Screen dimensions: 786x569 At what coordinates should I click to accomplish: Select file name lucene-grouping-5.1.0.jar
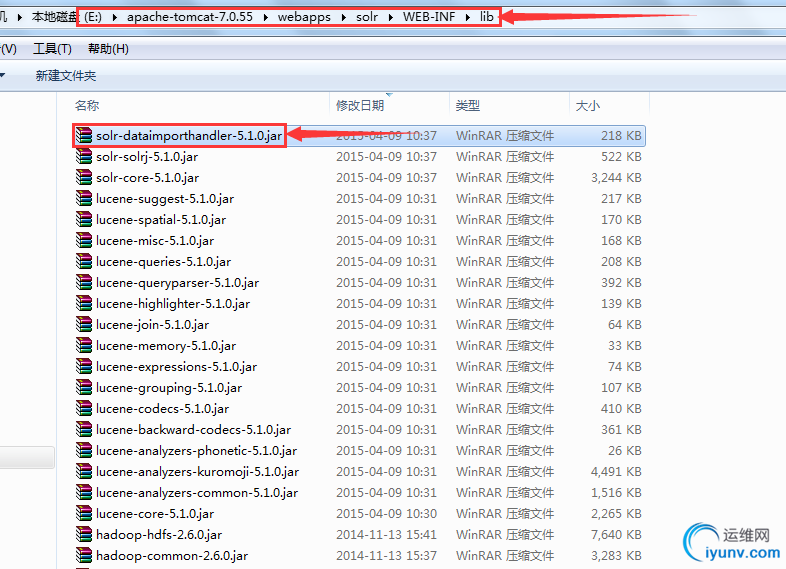point(169,389)
